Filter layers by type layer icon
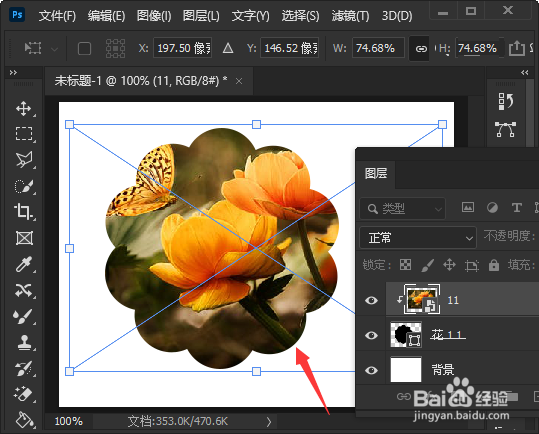Image resolution: width=539 pixels, height=434 pixels. click(x=516, y=208)
